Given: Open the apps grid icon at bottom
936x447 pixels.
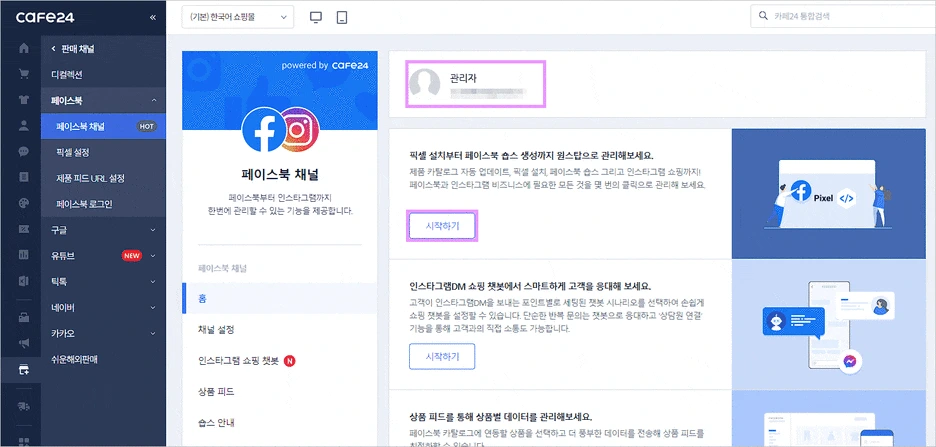Looking at the screenshot, I should tap(24, 441).
